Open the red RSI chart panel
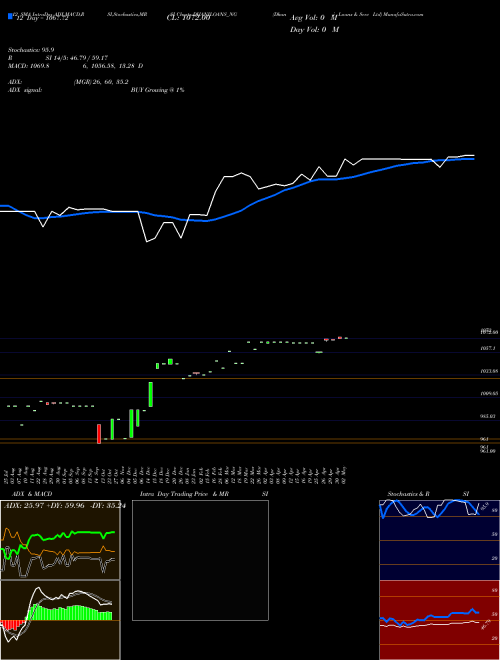Screen dimensions: 500x660 pyautogui.click(x=439, y=620)
